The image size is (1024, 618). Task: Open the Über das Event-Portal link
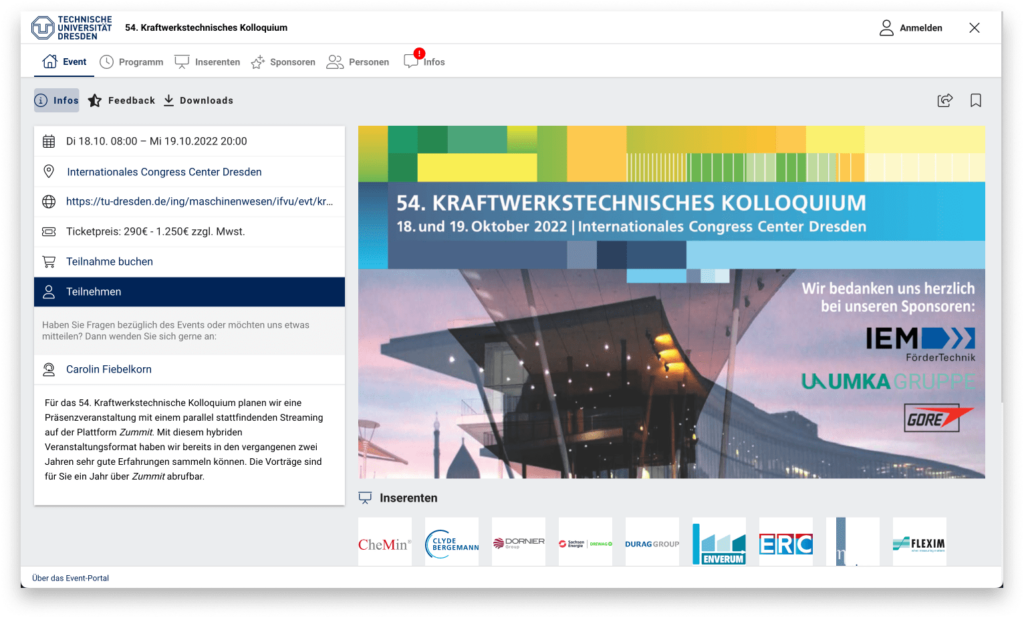point(70,577)
